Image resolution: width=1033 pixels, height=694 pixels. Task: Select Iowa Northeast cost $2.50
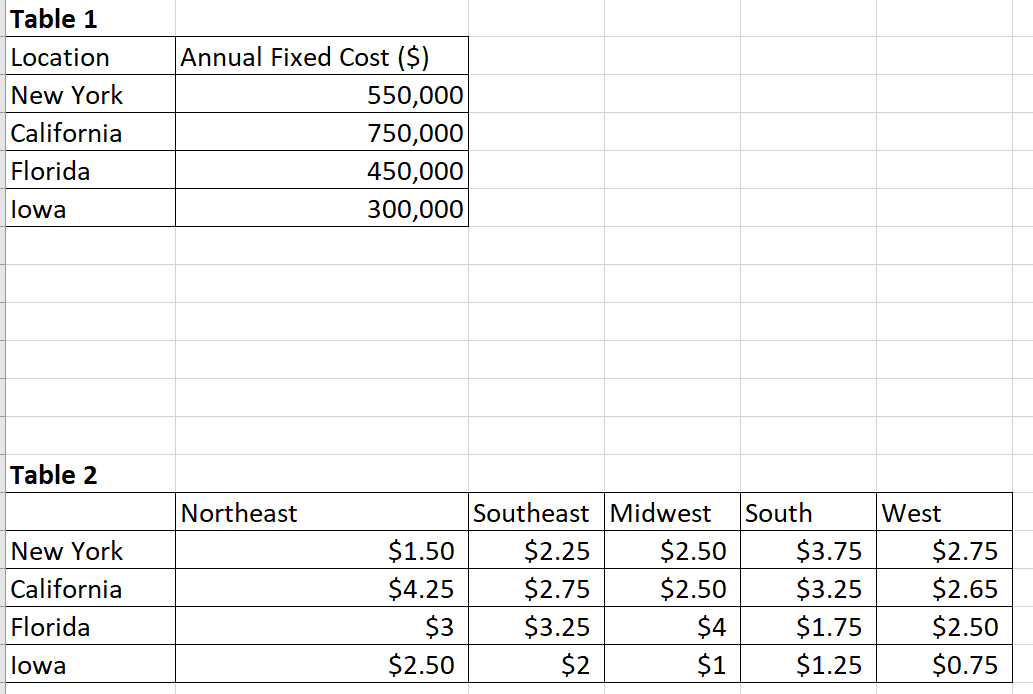pyautogui.click(x=321, y=664)
